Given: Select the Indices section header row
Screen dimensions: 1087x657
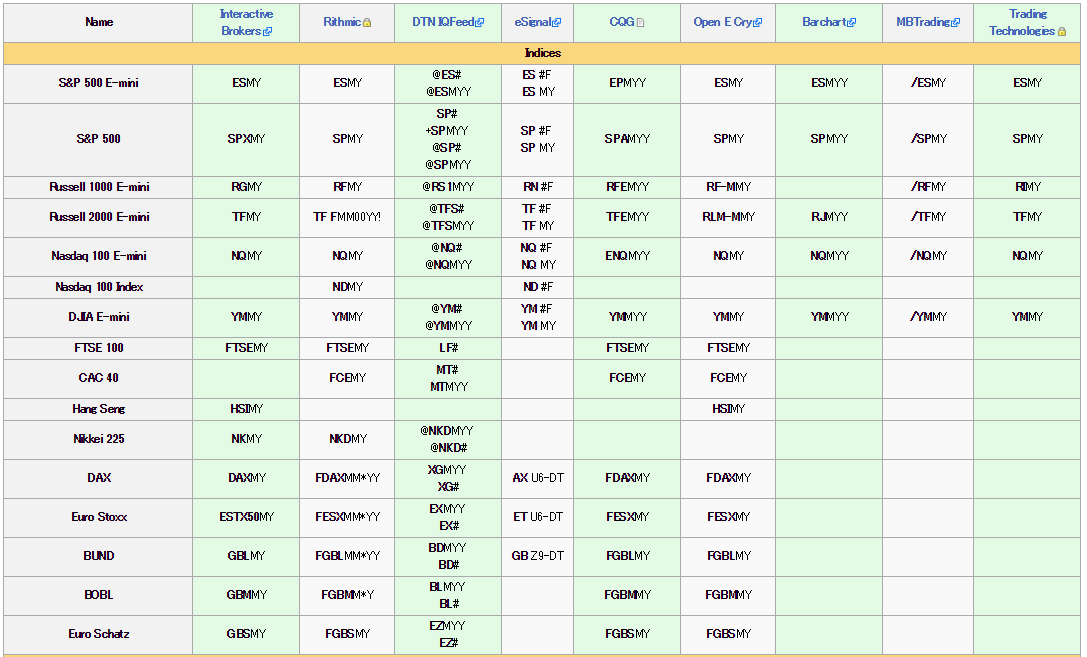Looking at the screenshot, I should [x=543, y=53].
